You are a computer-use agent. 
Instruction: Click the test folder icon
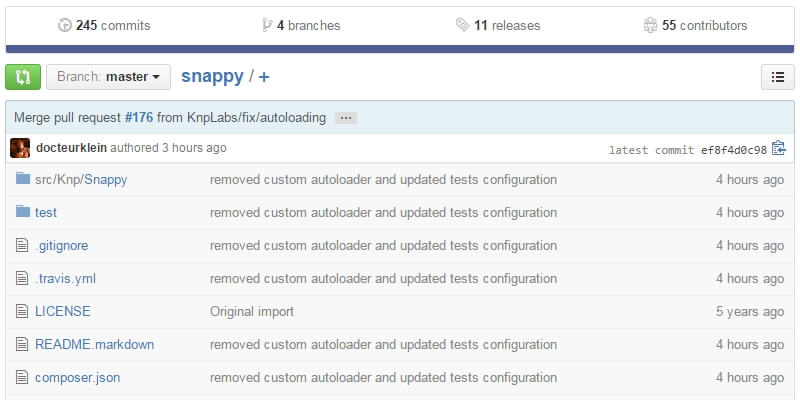tap(23, 213)
